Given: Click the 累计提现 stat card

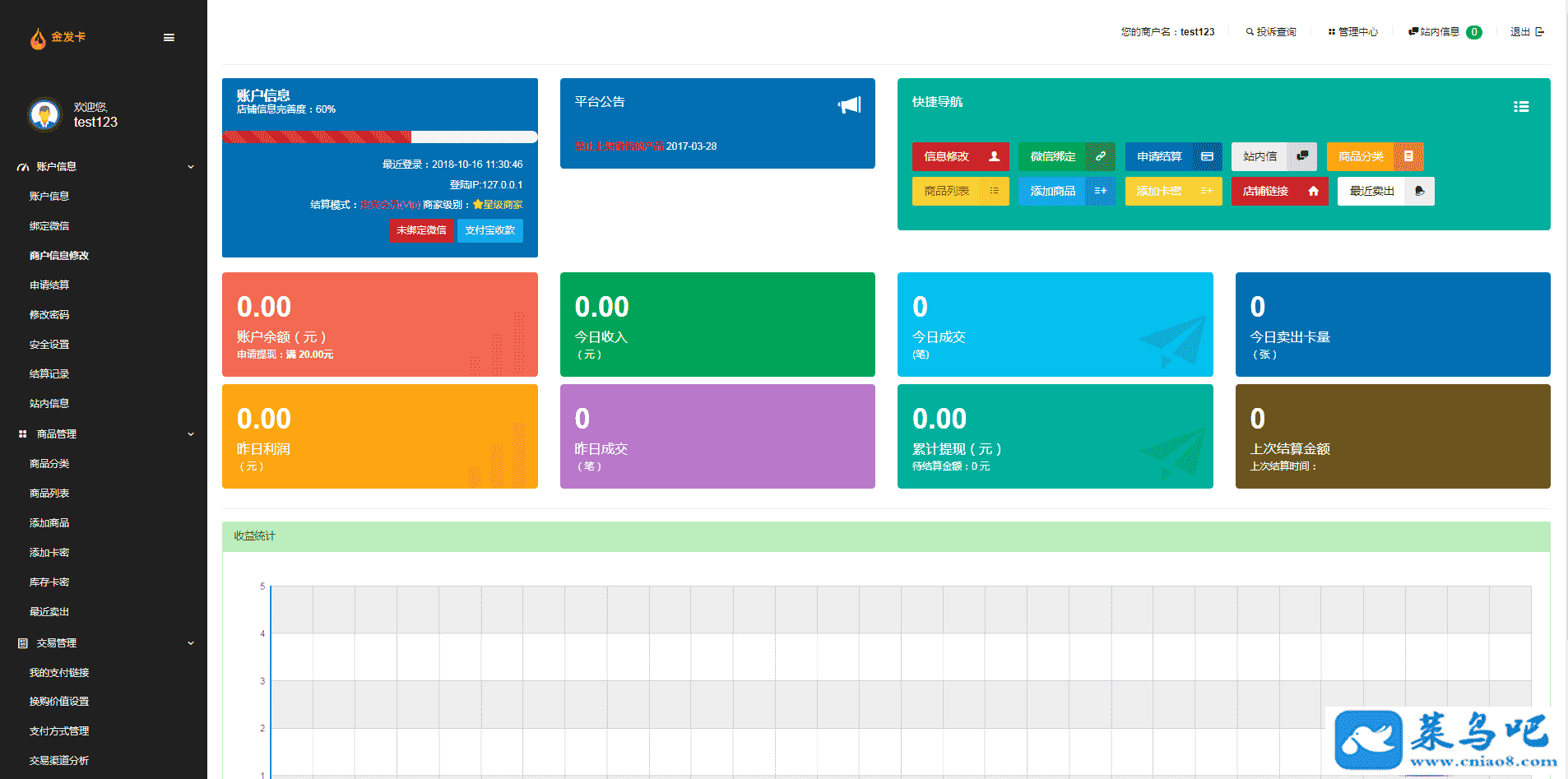Looking at the screenshot, I should (x=1055, y=436).
